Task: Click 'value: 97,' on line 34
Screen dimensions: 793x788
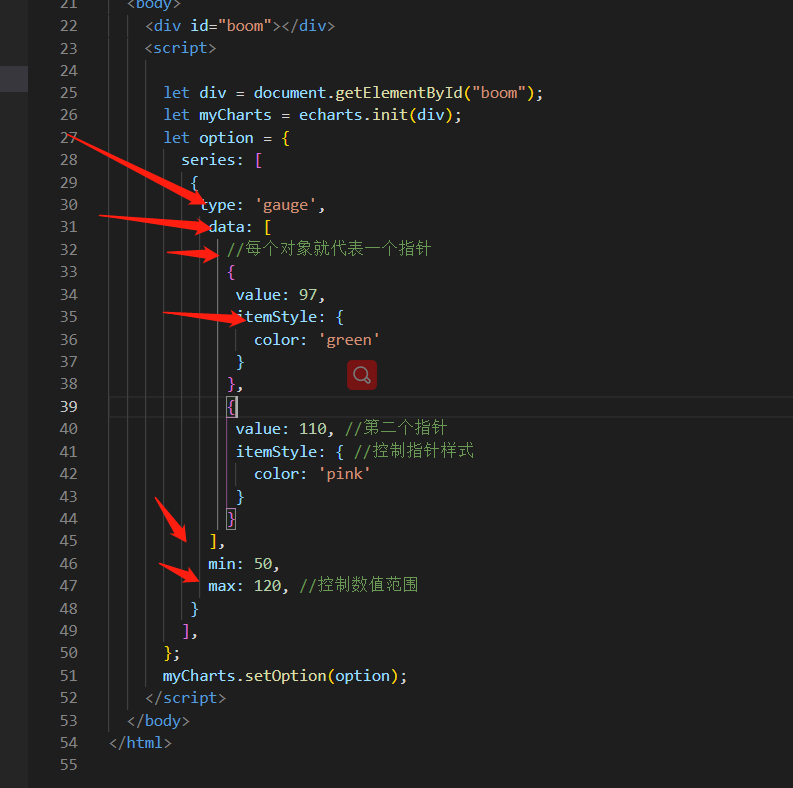Action: click(280, 294)
